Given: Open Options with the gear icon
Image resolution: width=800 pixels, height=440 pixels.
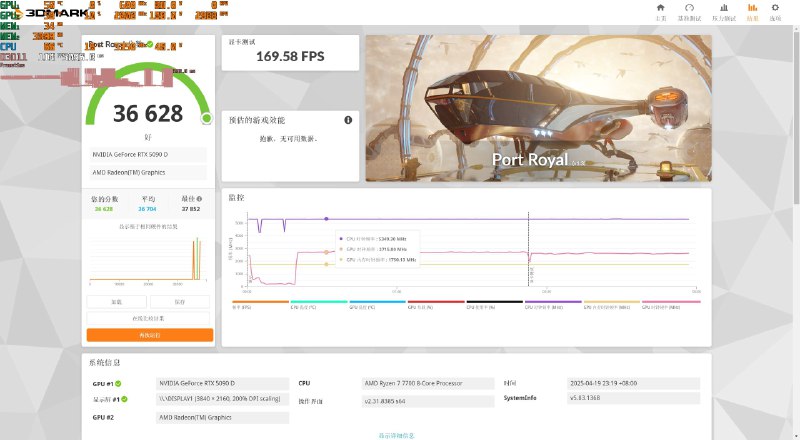Looking at the screenshot, I should tap(775, 9).
